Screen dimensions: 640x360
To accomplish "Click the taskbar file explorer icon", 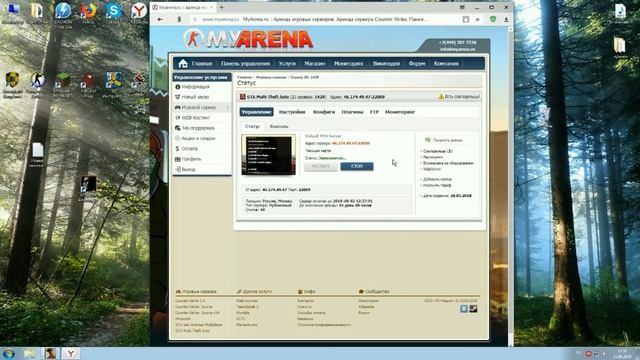I will point(29,353).
